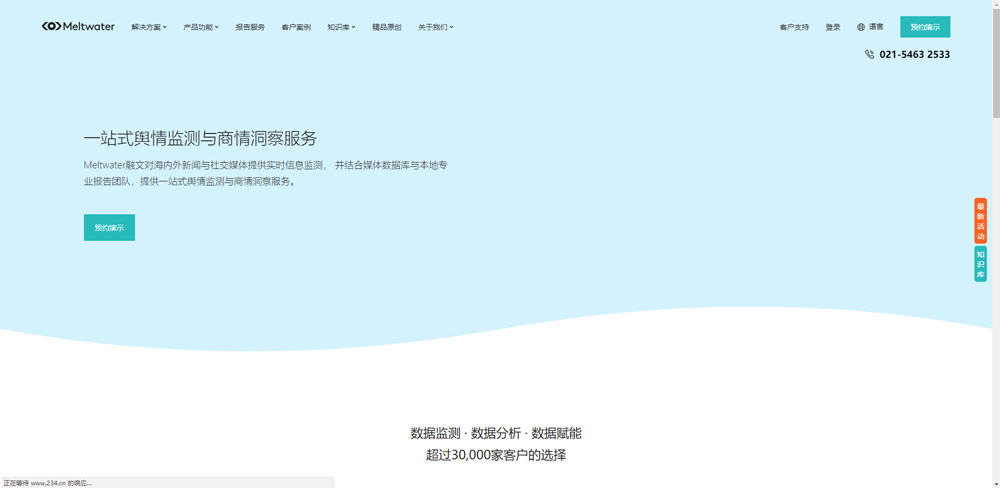1000x488 pixels.
Task: Open the 语言 language selector
Action: [871, 27]
